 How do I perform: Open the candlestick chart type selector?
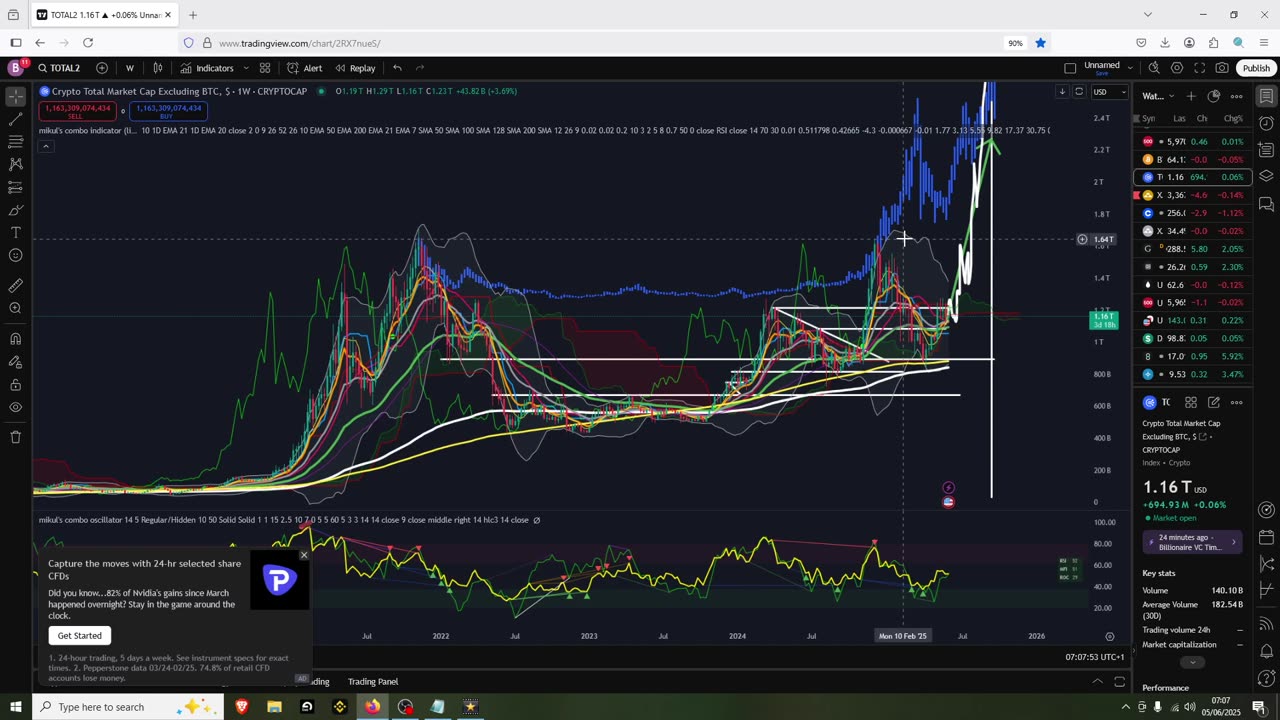(158, 68)
